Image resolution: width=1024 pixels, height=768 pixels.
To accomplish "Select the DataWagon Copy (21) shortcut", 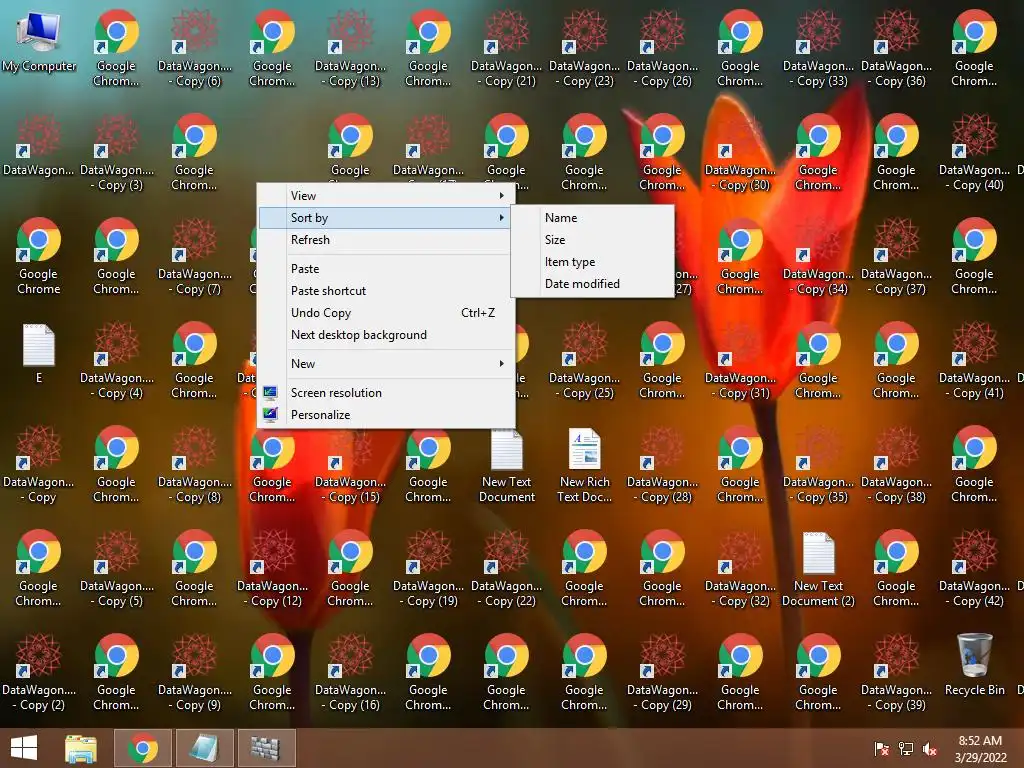I will [x=507, y=49].
